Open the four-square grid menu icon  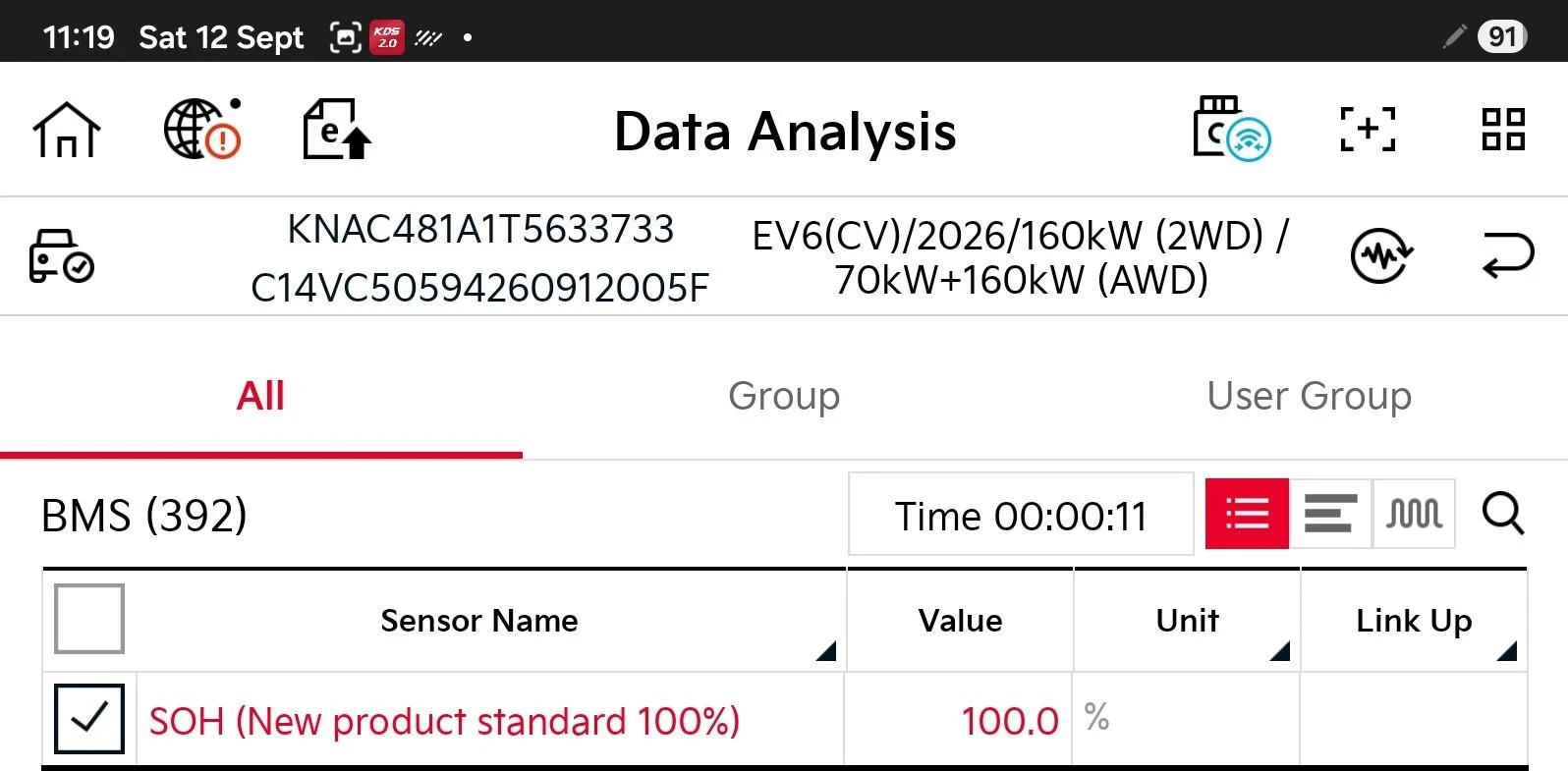pyautogui.click(x=1503, y=130)
